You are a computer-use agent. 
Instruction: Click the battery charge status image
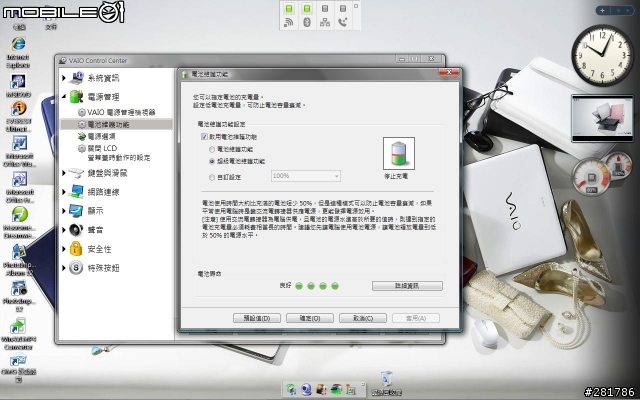[399, 153]
